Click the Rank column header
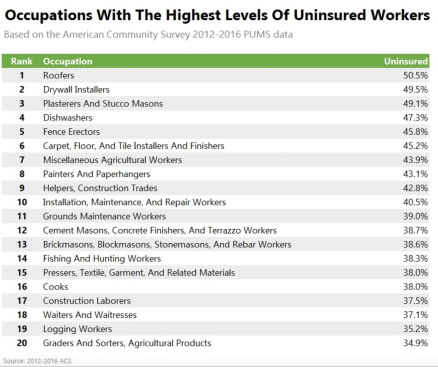This screenshot has width=438, height=367. click(22, 61)
